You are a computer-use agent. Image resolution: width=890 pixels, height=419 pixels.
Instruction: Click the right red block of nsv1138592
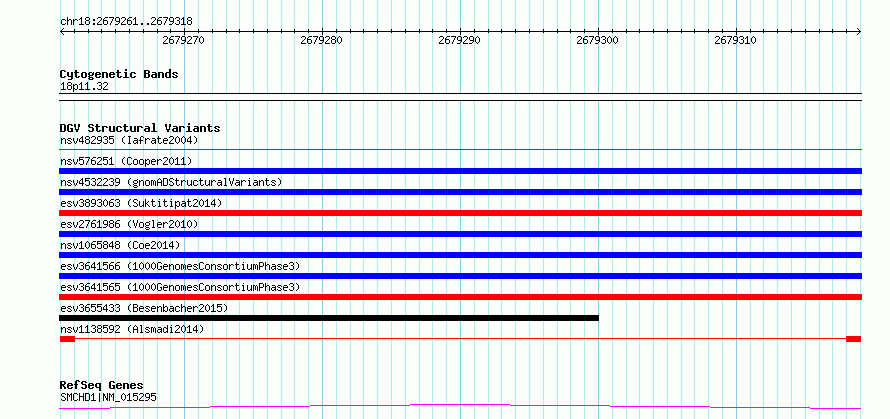point(854,339)
